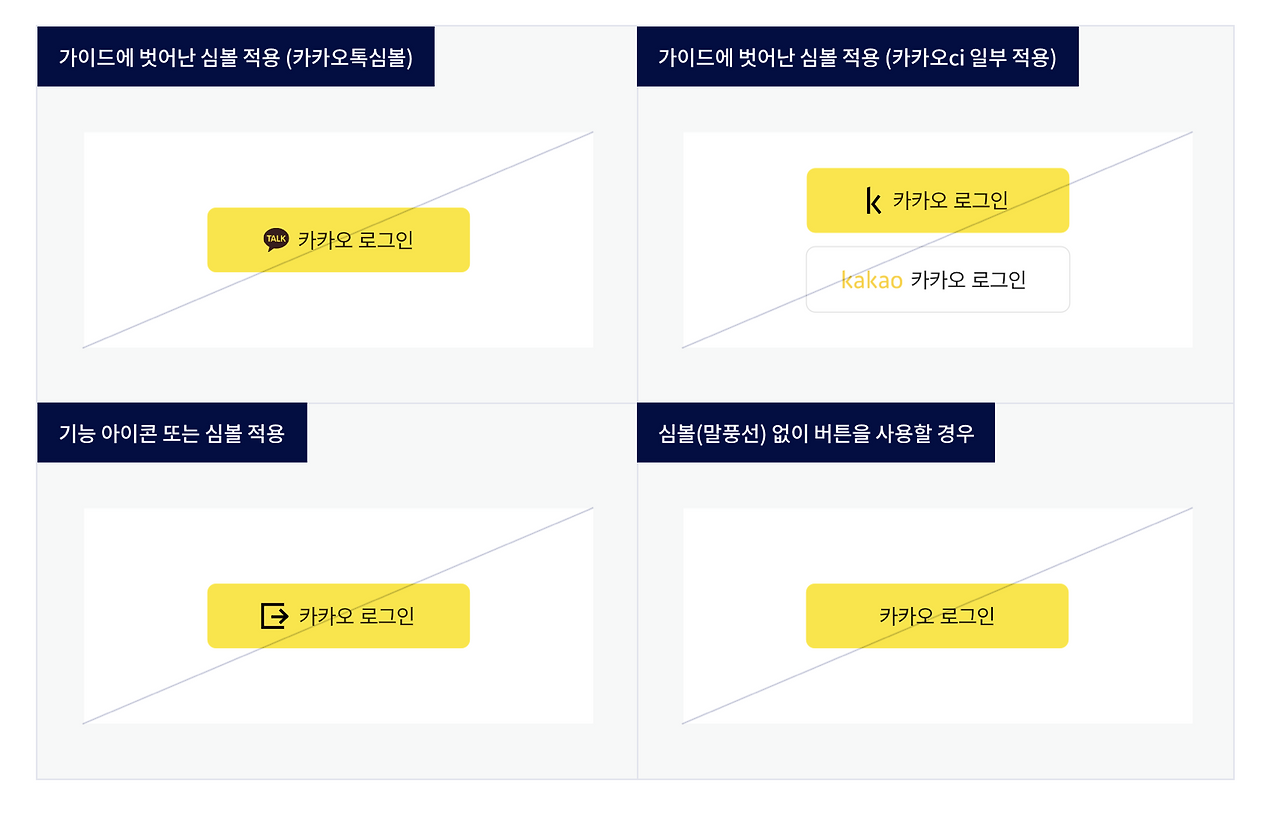The image size is (1280, 816).
Task: Click the yellow 'kakao' wordmark logo
Action: (x=872, y=280)
